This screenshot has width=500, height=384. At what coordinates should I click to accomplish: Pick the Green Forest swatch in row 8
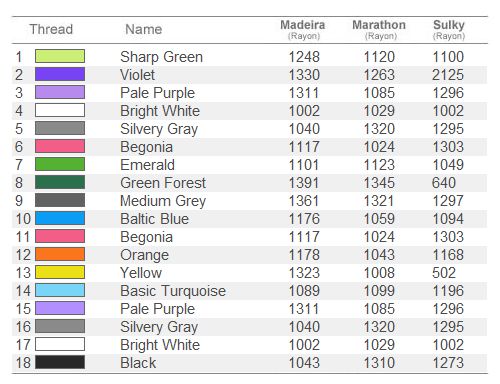click(60, 182)
